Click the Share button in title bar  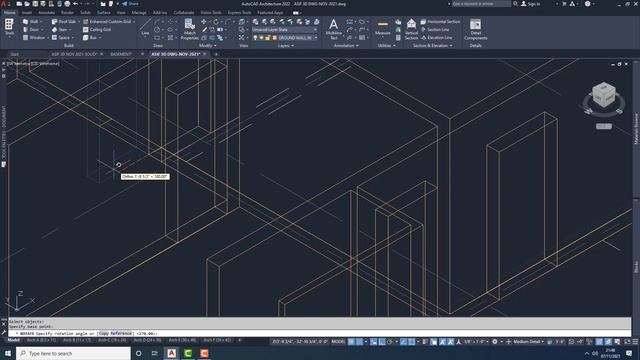pos(130,4)
